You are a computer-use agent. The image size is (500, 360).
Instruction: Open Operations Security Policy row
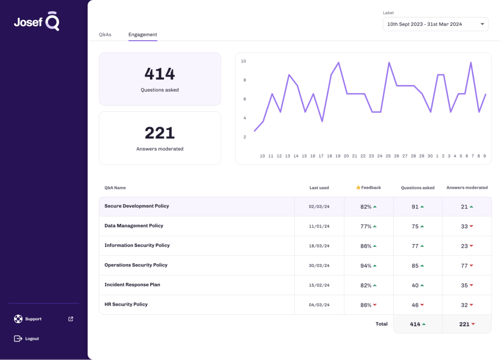(295, 265)
